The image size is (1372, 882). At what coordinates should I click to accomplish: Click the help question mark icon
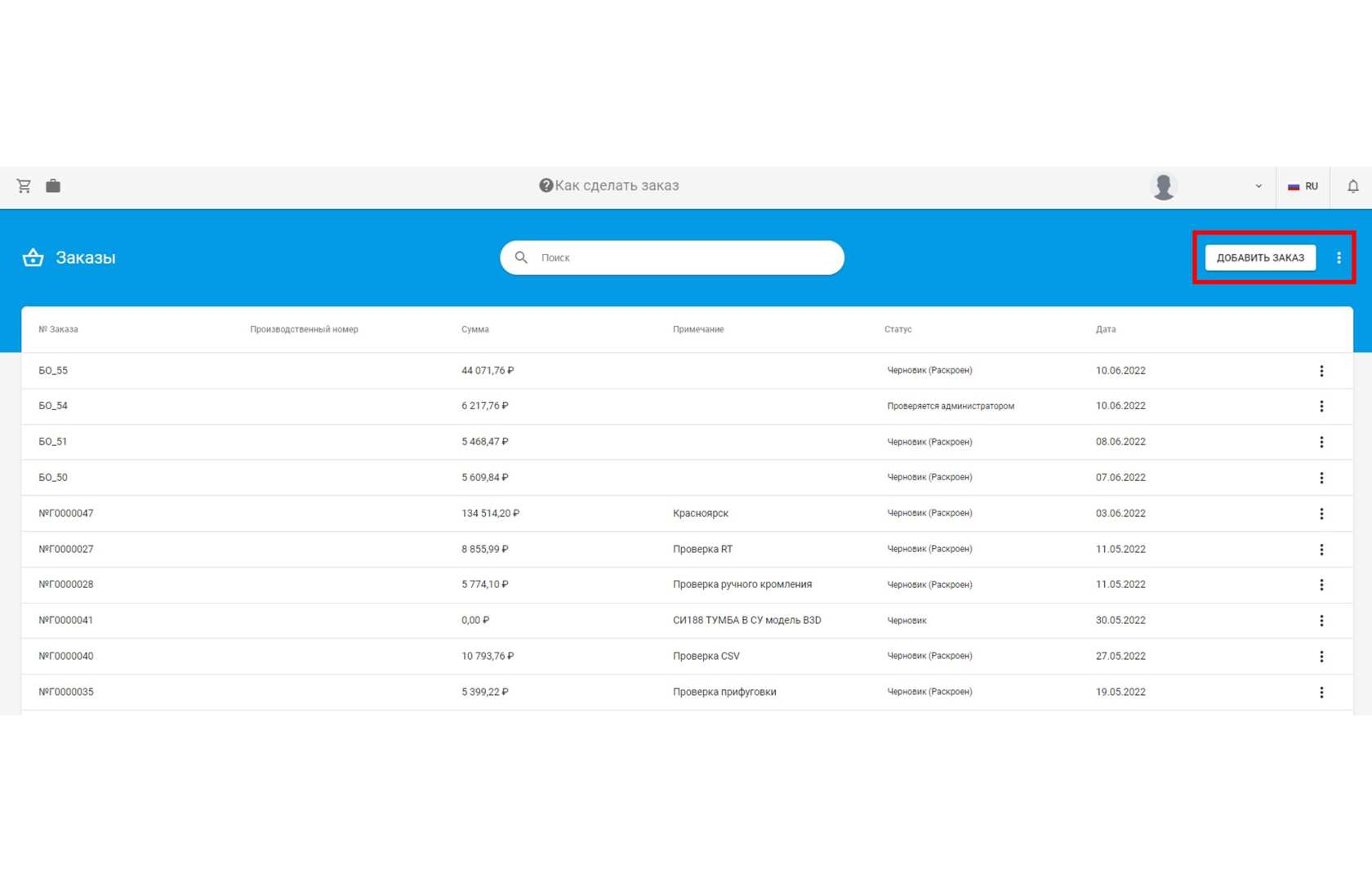[546, 185]
